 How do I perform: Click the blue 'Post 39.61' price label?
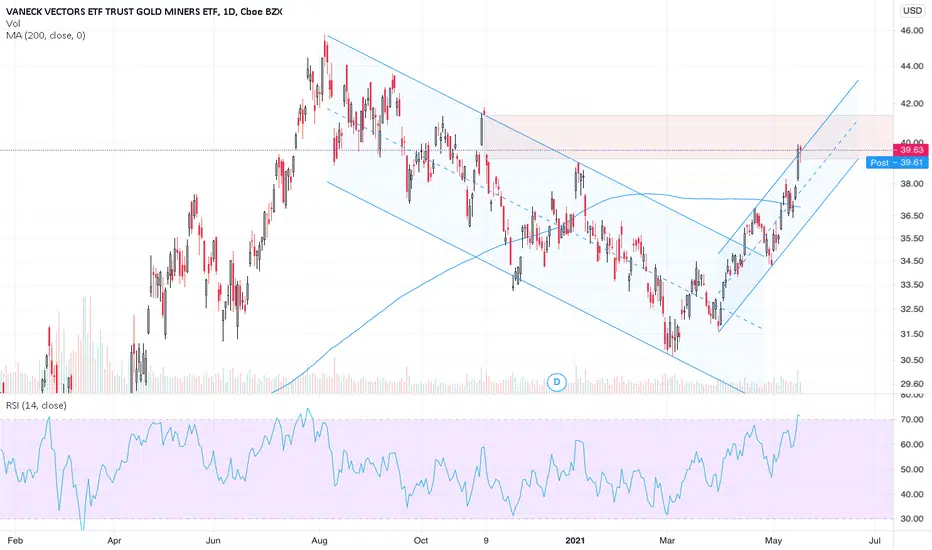click(x=897, y=162)
